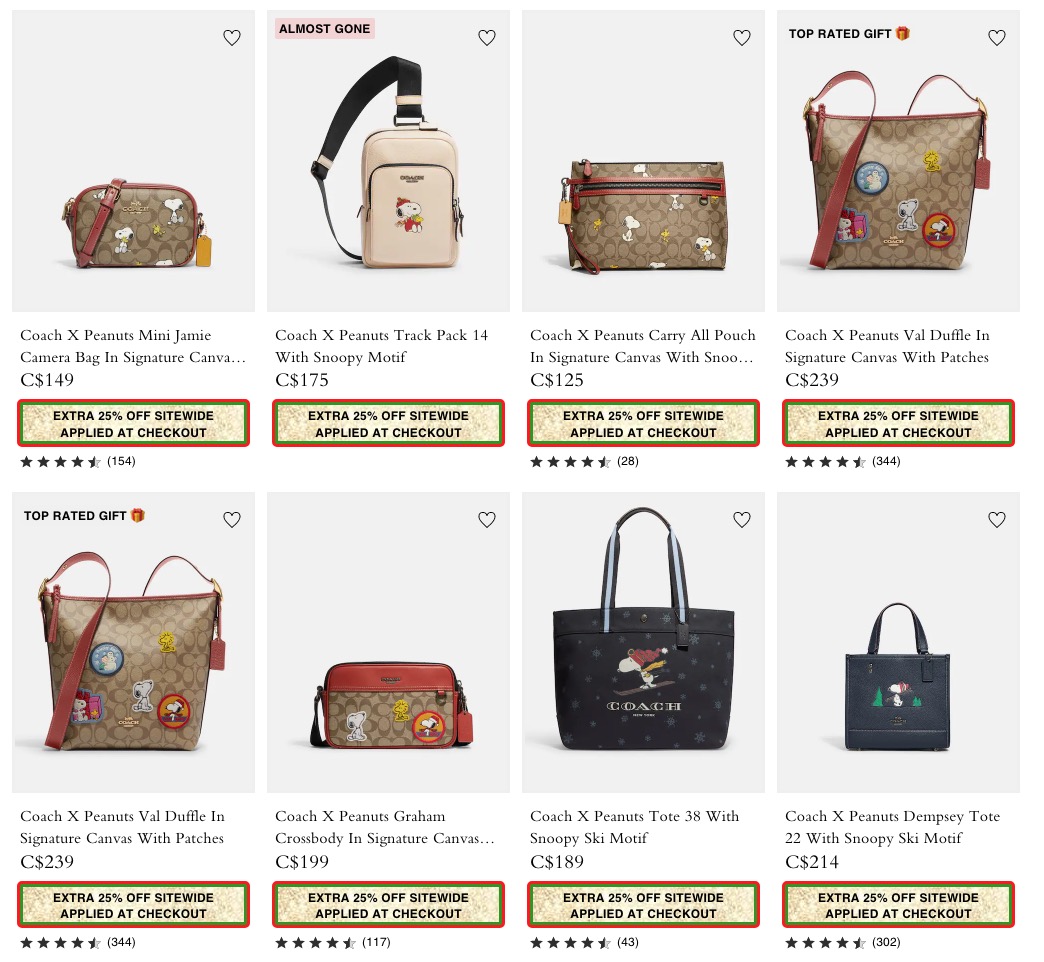Viewport: 1044px width, 962px height.
Task: Favorite the Graham Crossbody heart icon
Action: click(487, 519)
